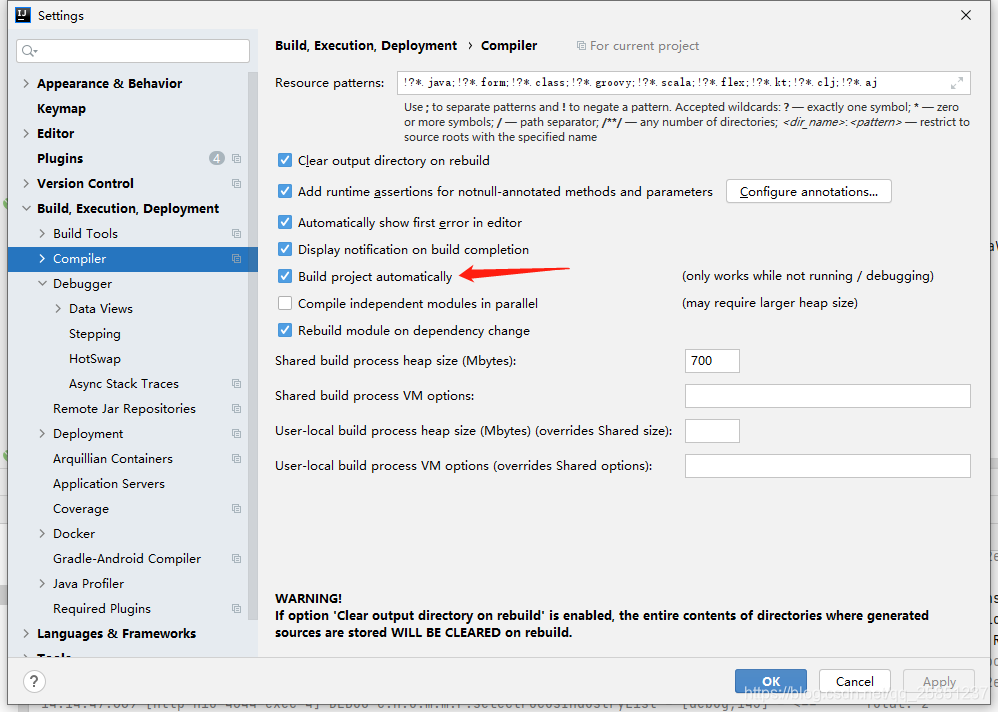This screenshot has height=712, width=998.
Task: Expand Languages & Frameworks section
Action: (26, 634)
